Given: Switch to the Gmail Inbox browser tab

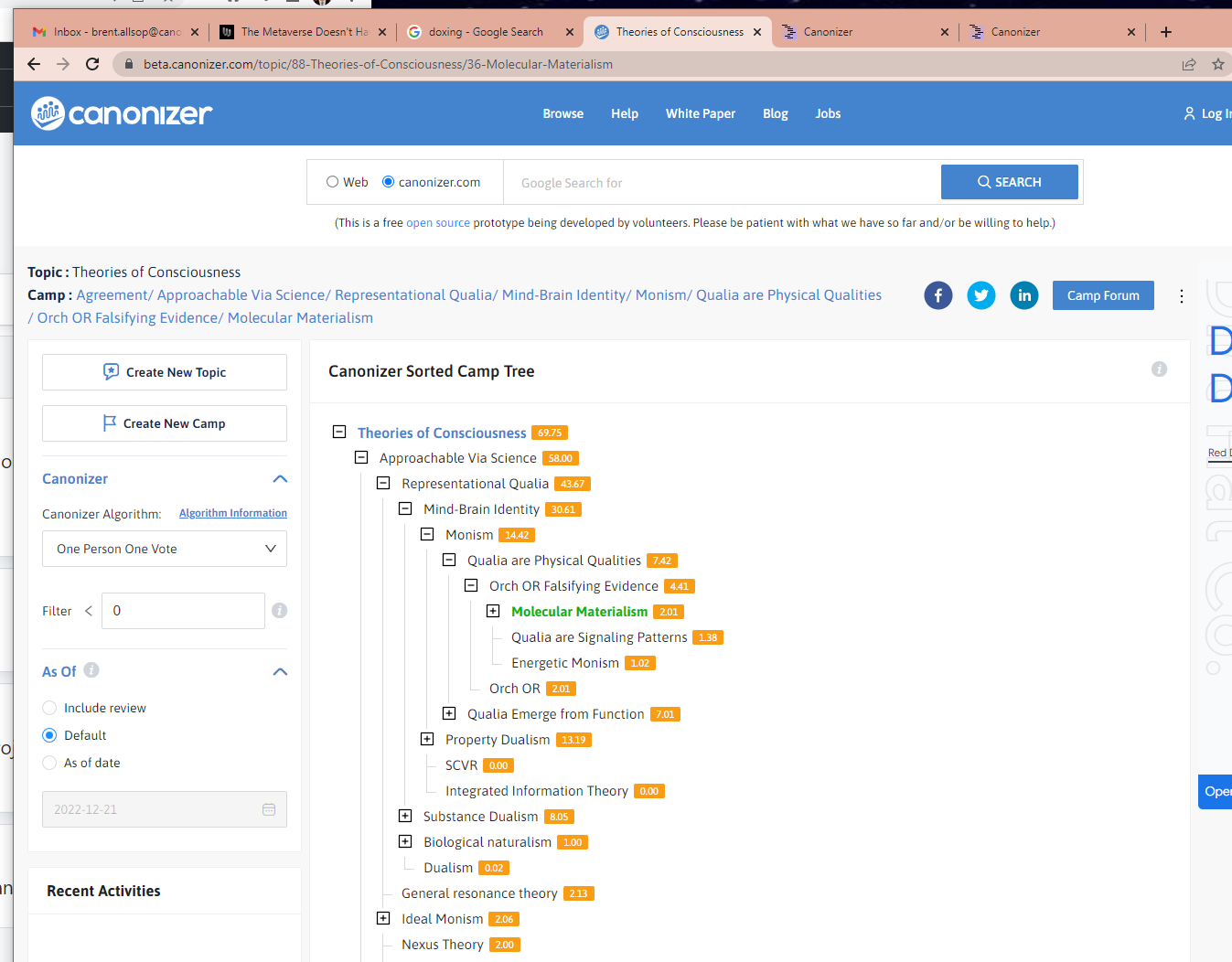Looking at the screenshot, I should (110, 30).
